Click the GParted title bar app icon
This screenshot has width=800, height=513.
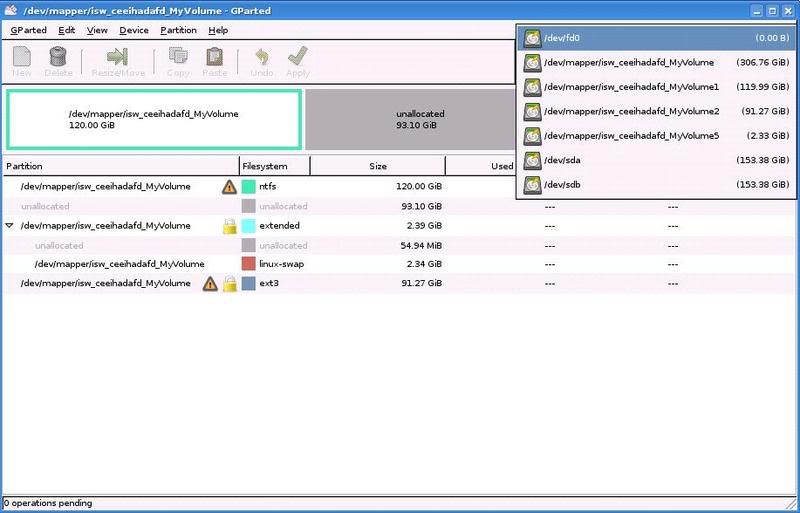tap(11, 10)
